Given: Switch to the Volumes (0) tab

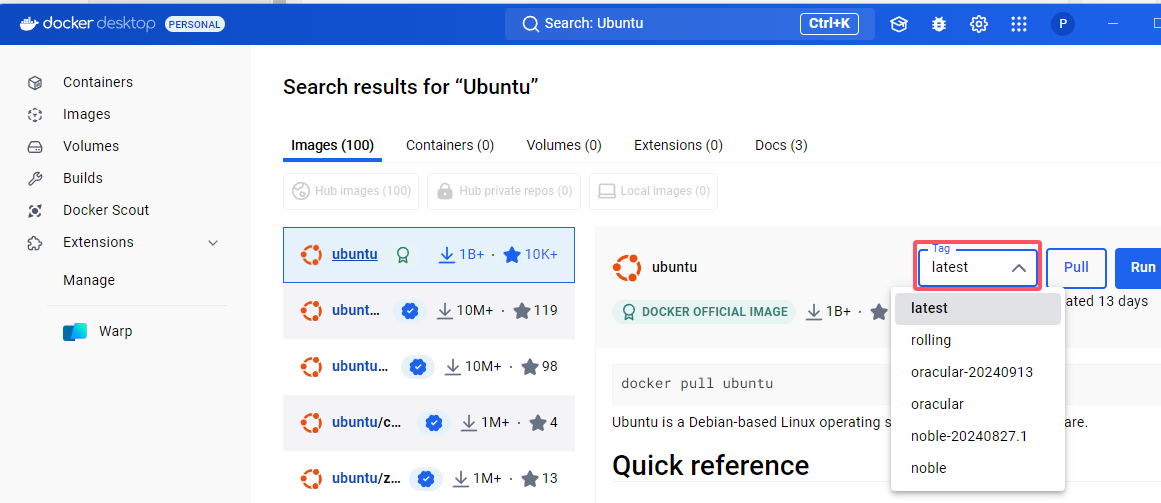Looking at the screenshot, I should point(564,145).
